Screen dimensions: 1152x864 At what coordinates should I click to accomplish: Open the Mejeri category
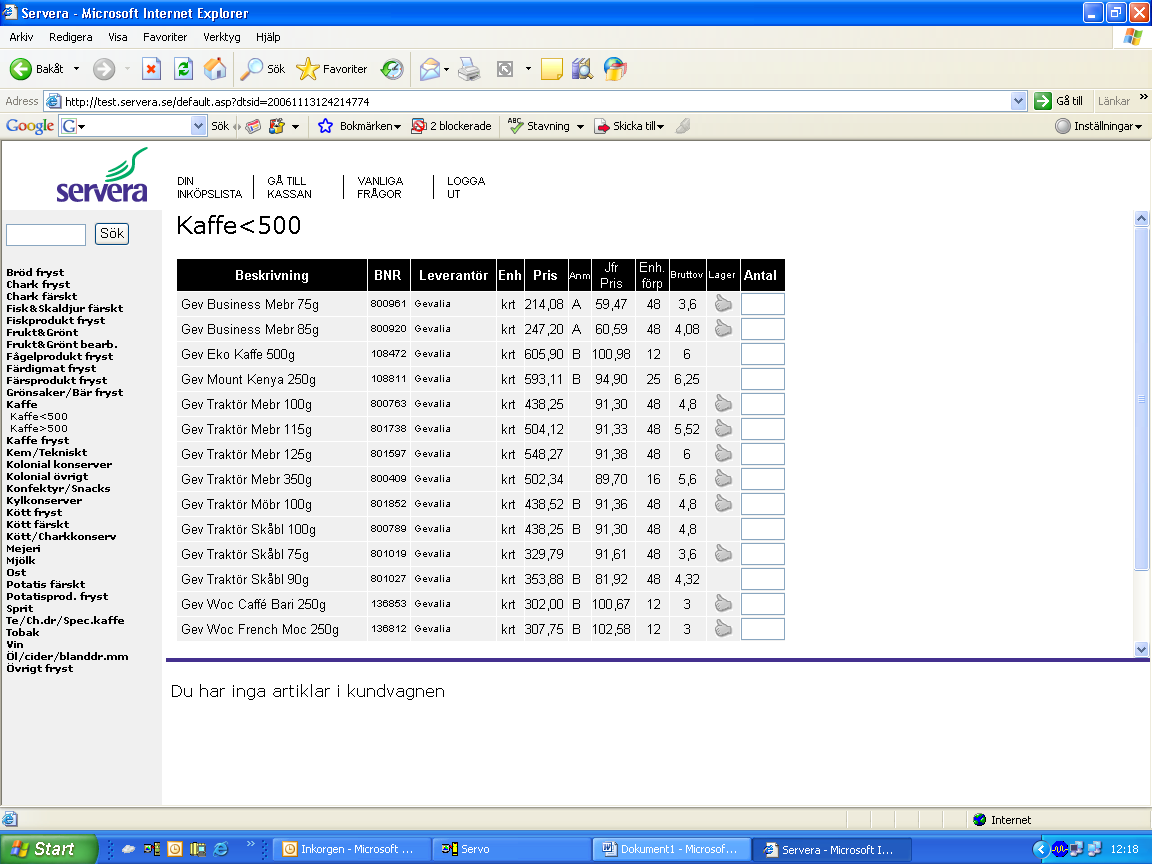click(x=24, y=548)
